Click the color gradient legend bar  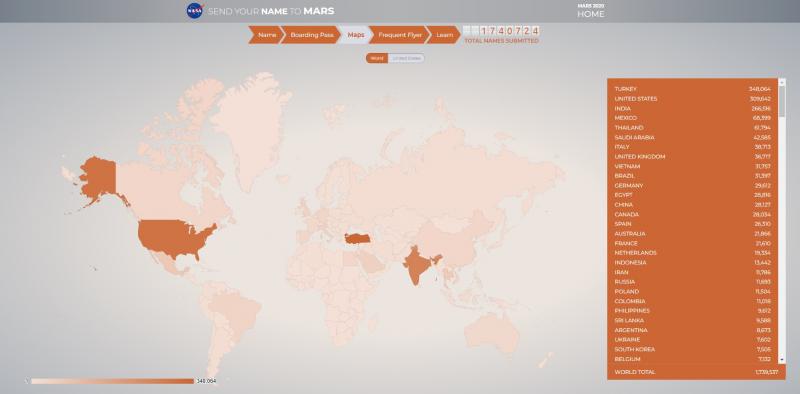coord(112,381)
